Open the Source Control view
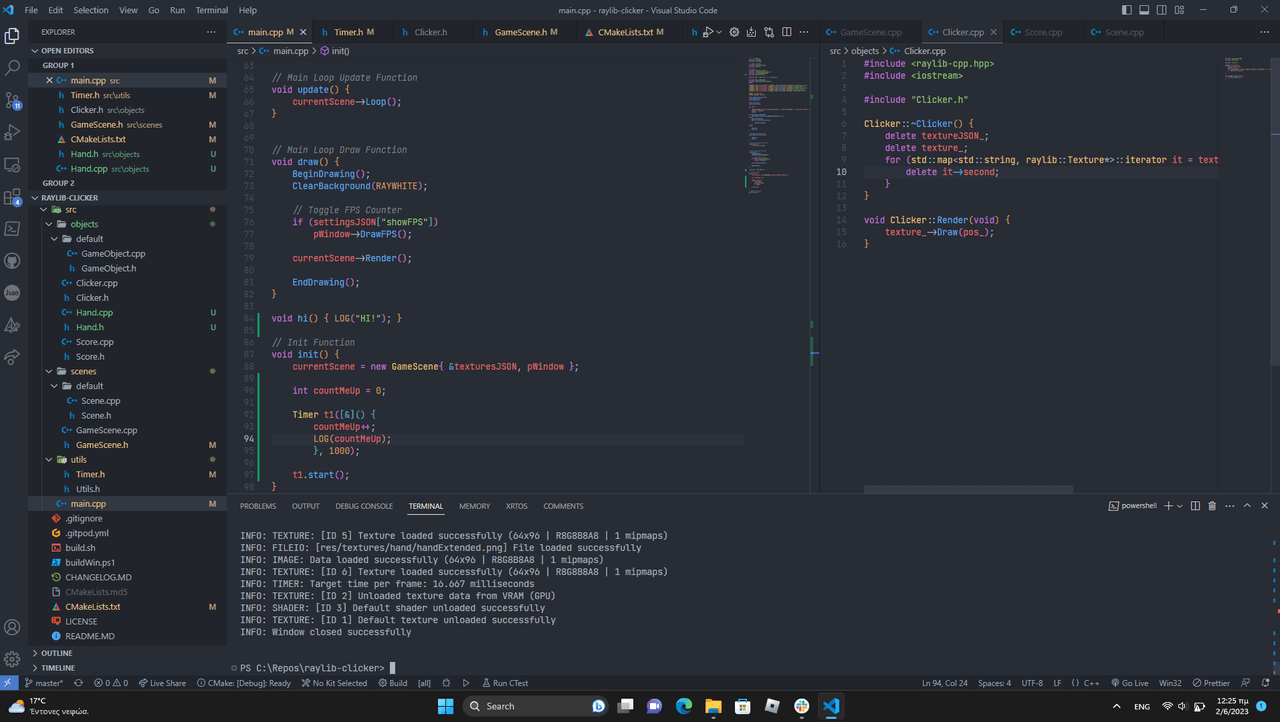Viewport: 1280px width, 722px height. point(12,100)
